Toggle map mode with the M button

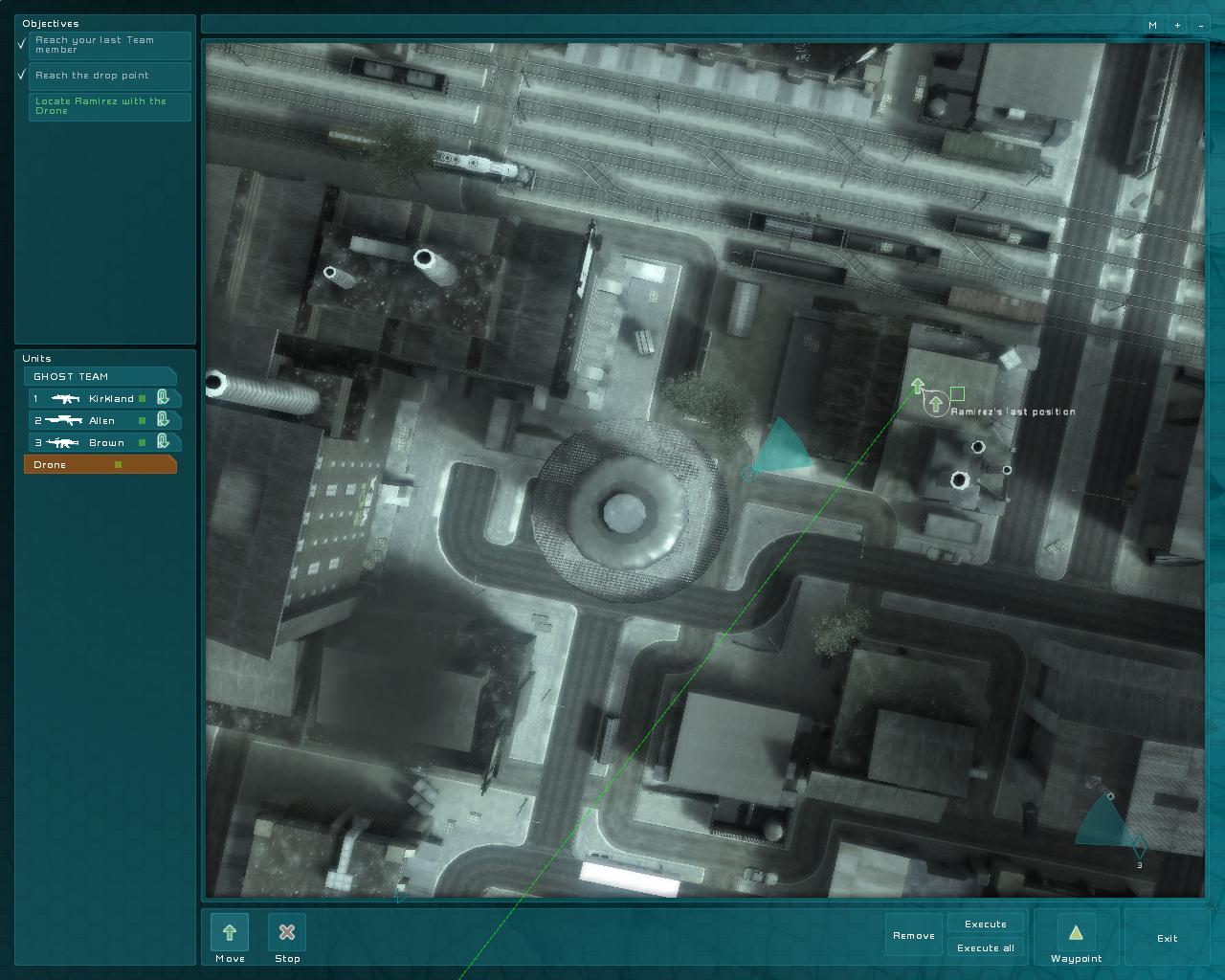tap(1152, 25)
